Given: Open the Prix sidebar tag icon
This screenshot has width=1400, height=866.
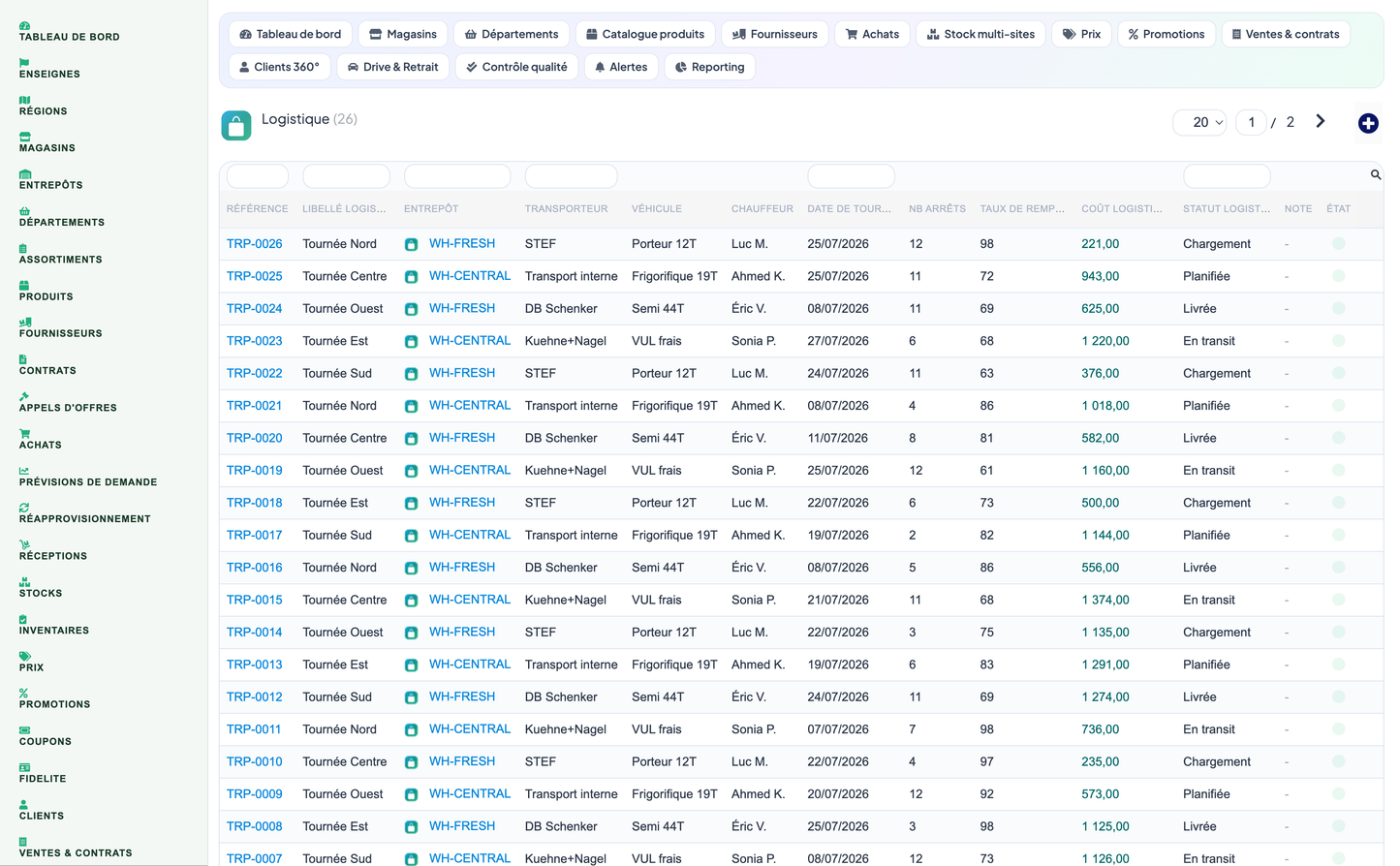Looking at the screenshot, I should (x=24, y=656).
